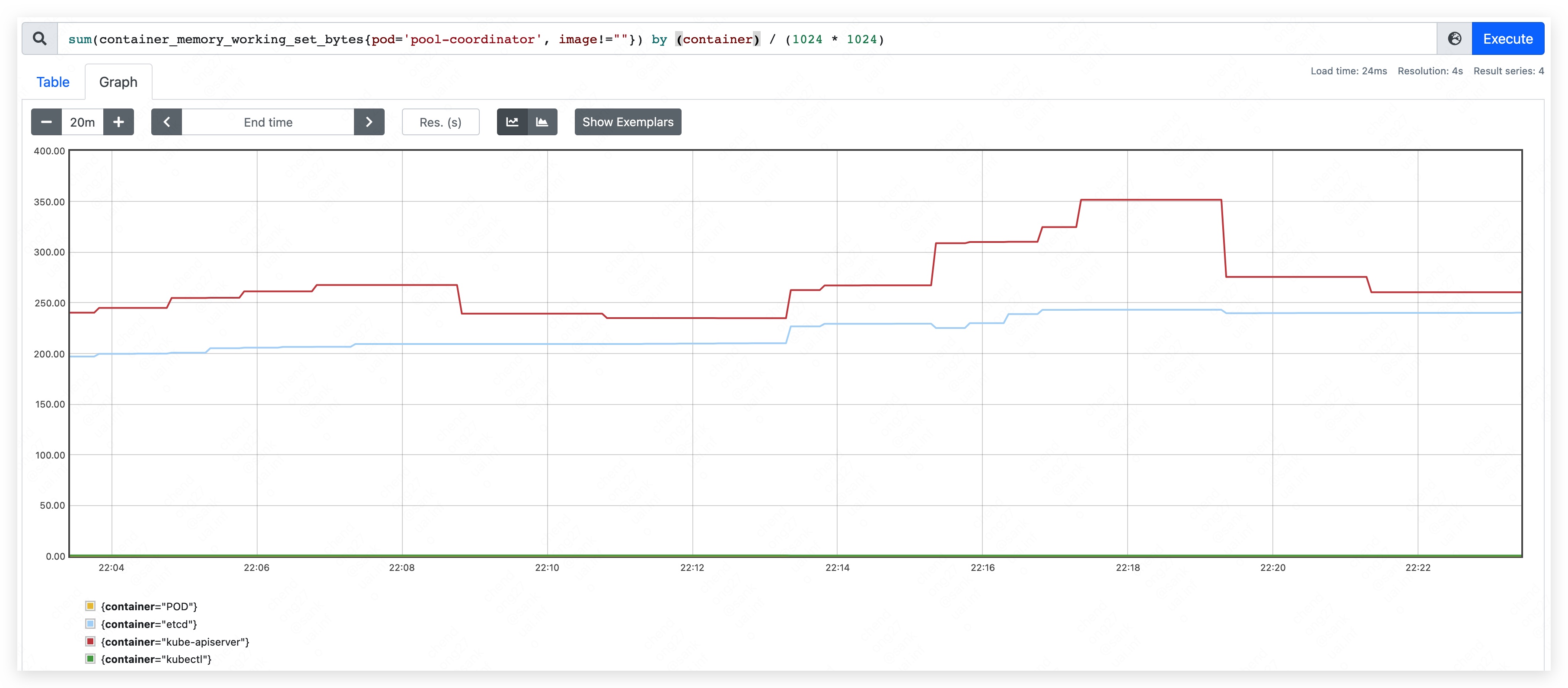The width and height of the screenshot is (1568, 688).
Task: Click the Resolution: 4s text
Action: pyautogui.click(x=1430, y=71)
